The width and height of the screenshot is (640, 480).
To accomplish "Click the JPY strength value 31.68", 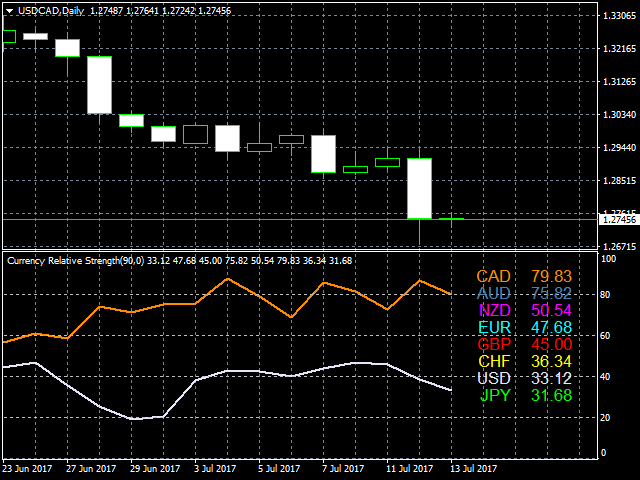I will point(551,395).
